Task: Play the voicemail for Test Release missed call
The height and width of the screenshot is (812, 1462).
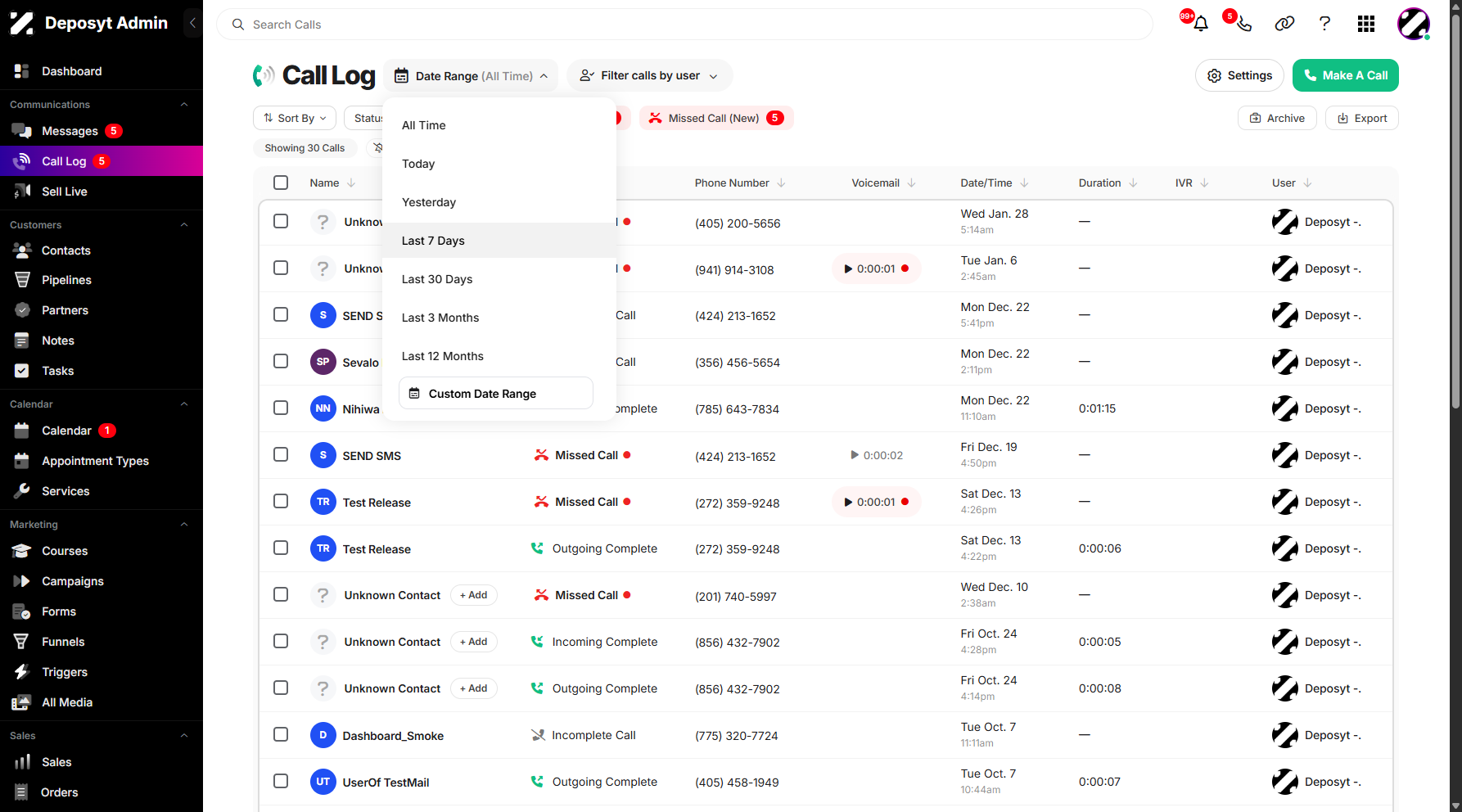Action: tap(849, 502)
